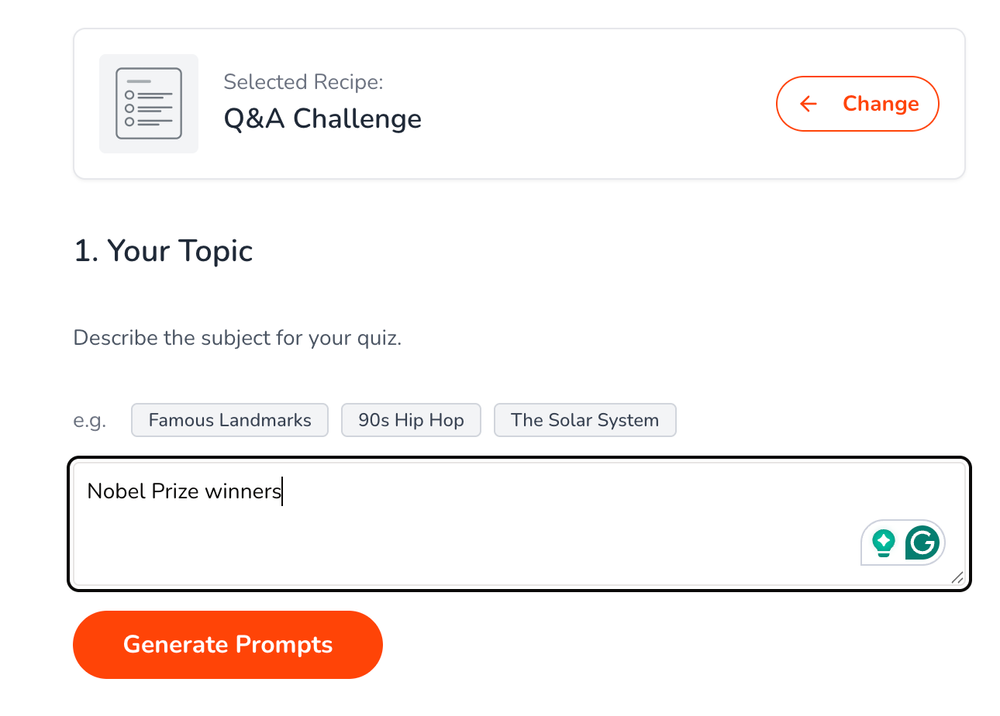Viewport: 1000px width, 716px height.
Task: Open the Selected Recipe card header
Action: [x=303, y=81]
